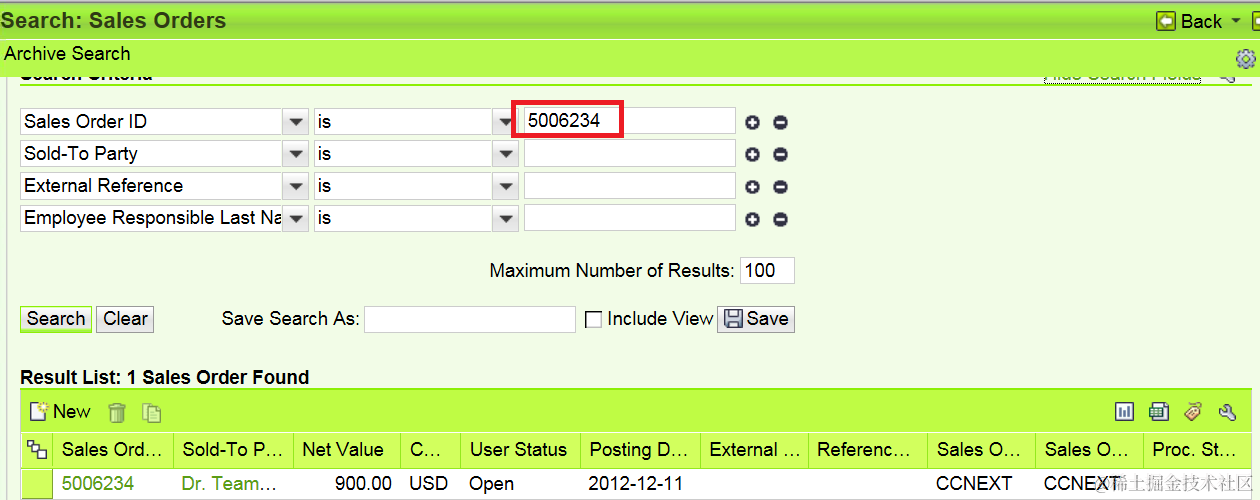This screenshot has width=1260, height=500.
Task: Add a row after Employee Responsible criterion
Action: point(752,219)
